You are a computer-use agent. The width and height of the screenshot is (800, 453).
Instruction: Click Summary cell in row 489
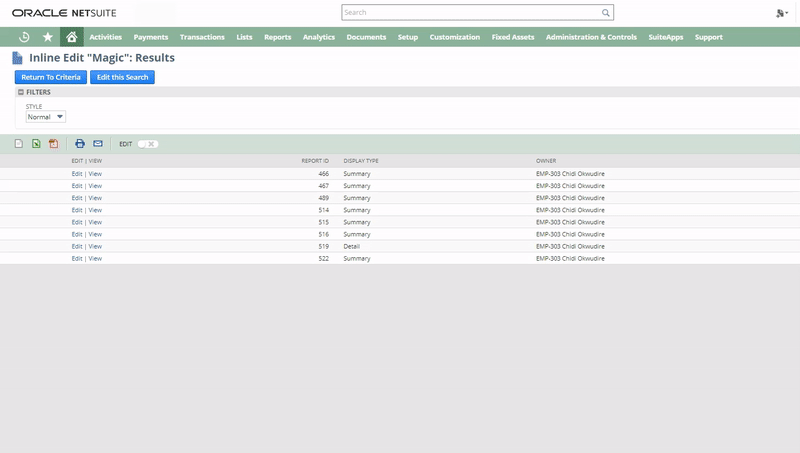[x=357, y=198]
